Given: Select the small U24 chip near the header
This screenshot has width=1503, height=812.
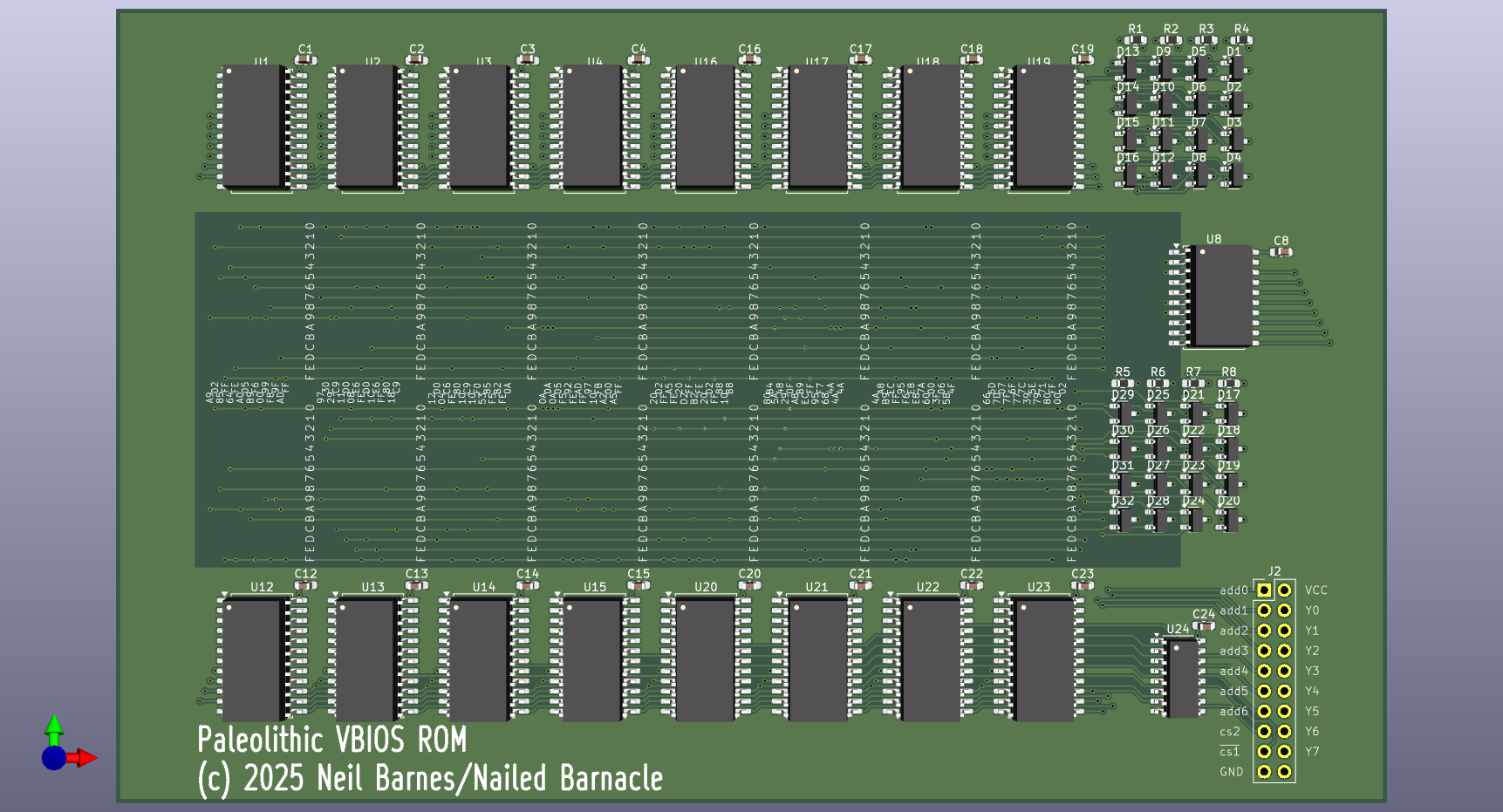Looking at the screenshot, I should 1182,679.
